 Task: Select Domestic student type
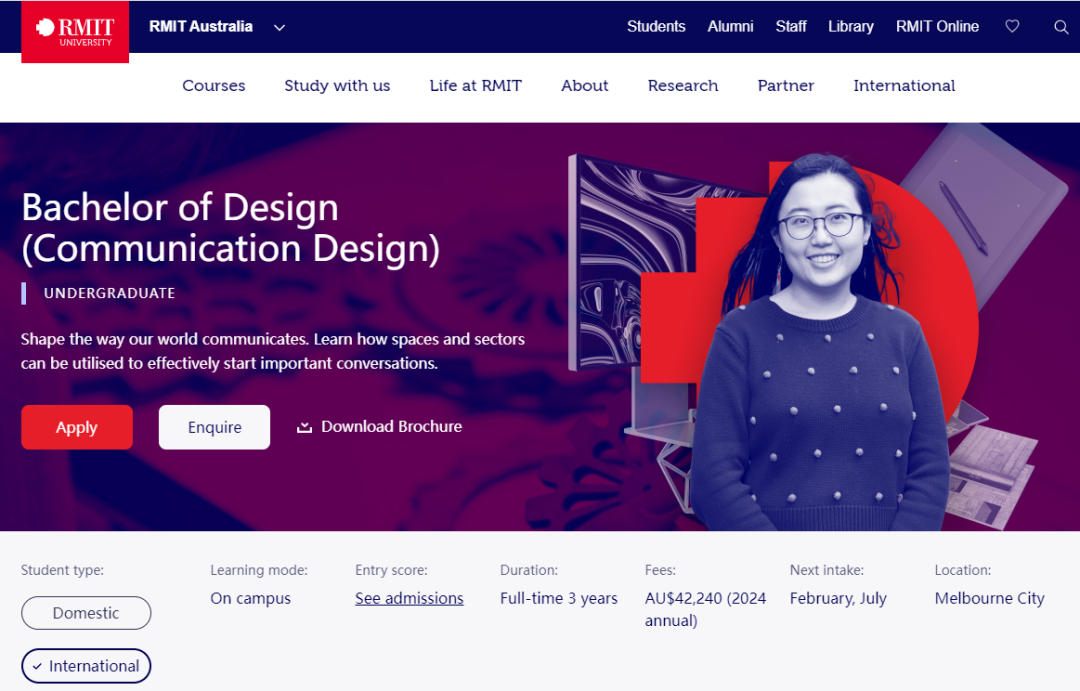click(86, 612)
